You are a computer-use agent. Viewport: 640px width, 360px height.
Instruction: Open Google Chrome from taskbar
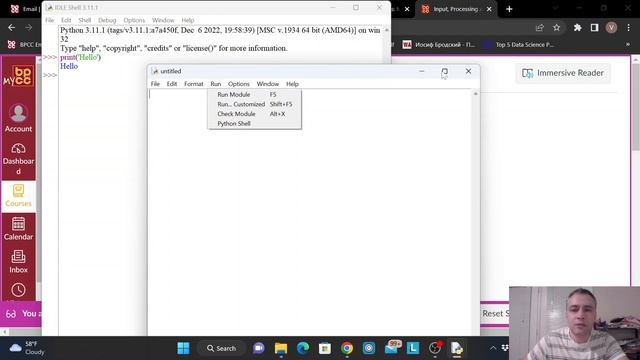pos(347,348)
